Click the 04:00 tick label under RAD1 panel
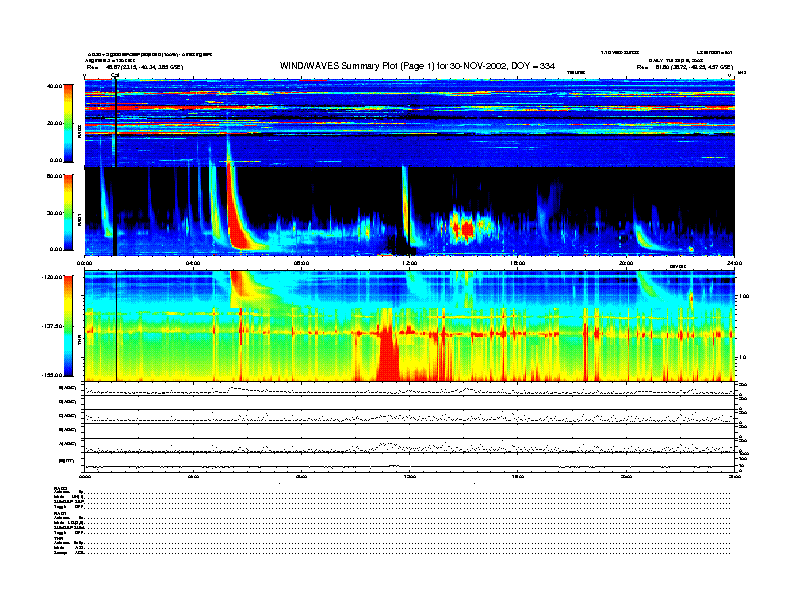Image resolution: width=792 pixels, height=612 pixels. [x=193, y=263]
